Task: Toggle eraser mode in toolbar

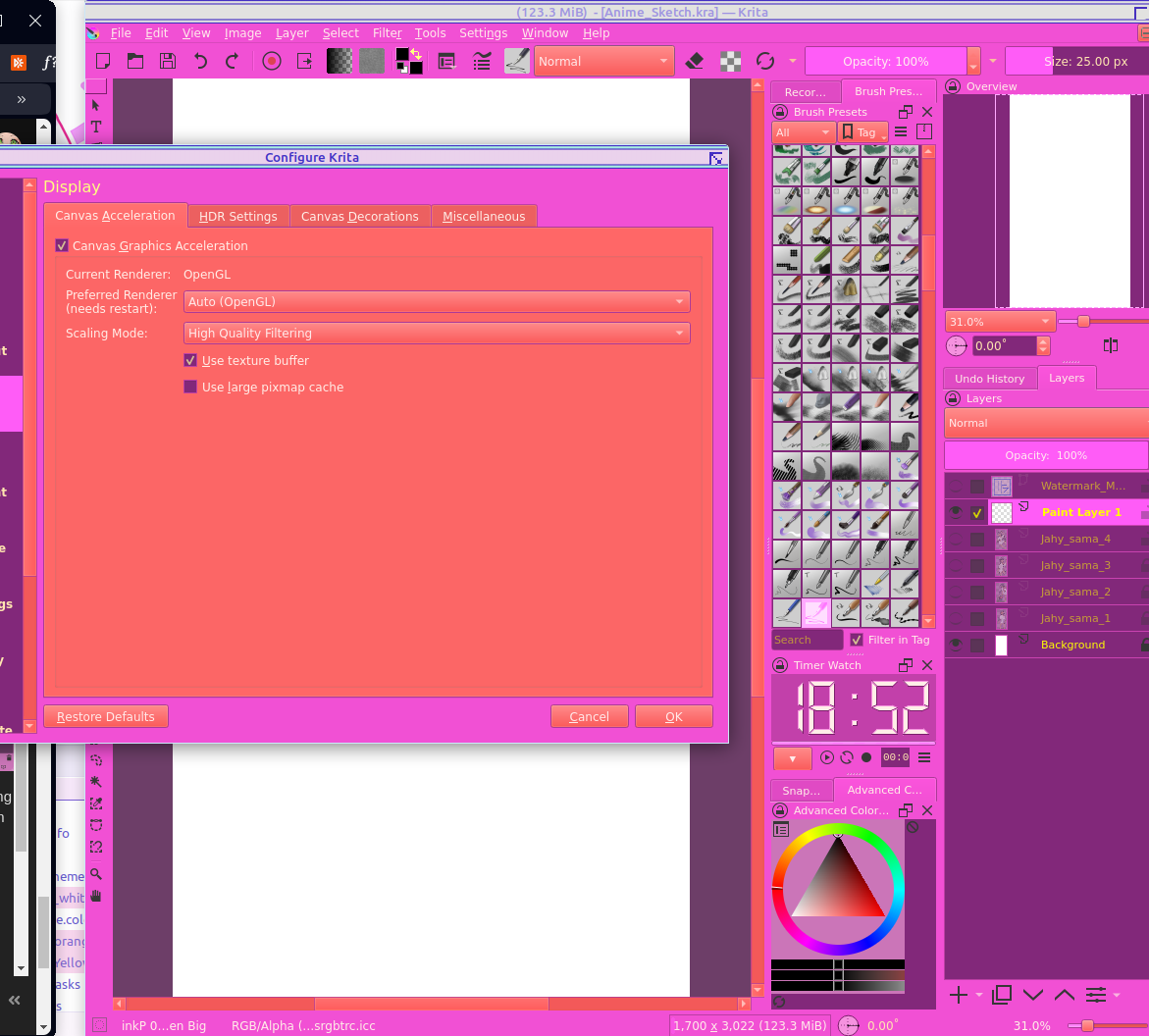Action: pyautogui.click(x=694, y=62)
